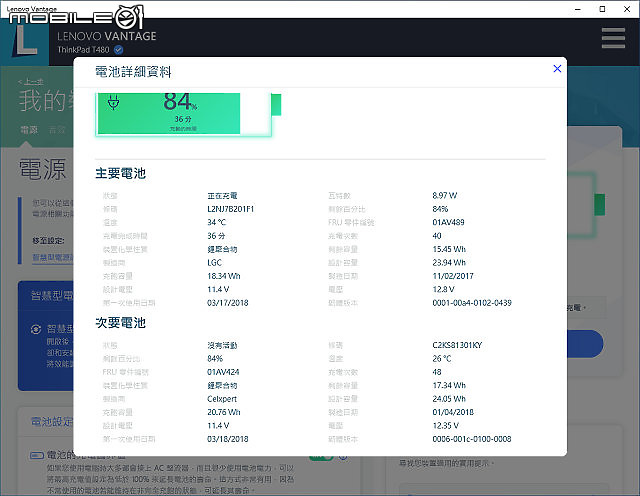Click the smart charging icon in background panel
640x496 pixels.
36,329
